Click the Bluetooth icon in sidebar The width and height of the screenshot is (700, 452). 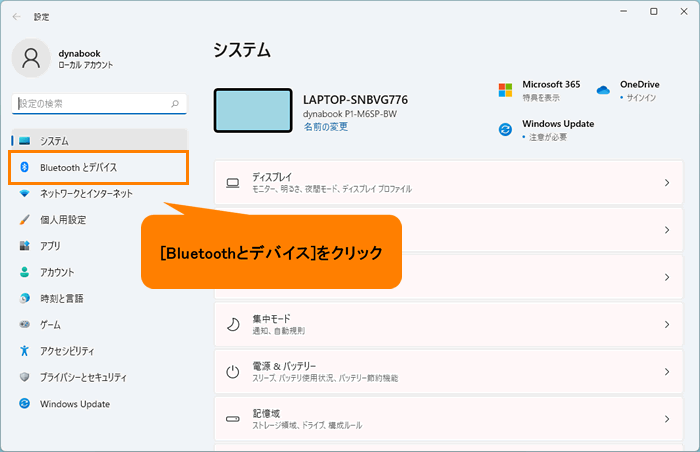click(x=25, y=167)
